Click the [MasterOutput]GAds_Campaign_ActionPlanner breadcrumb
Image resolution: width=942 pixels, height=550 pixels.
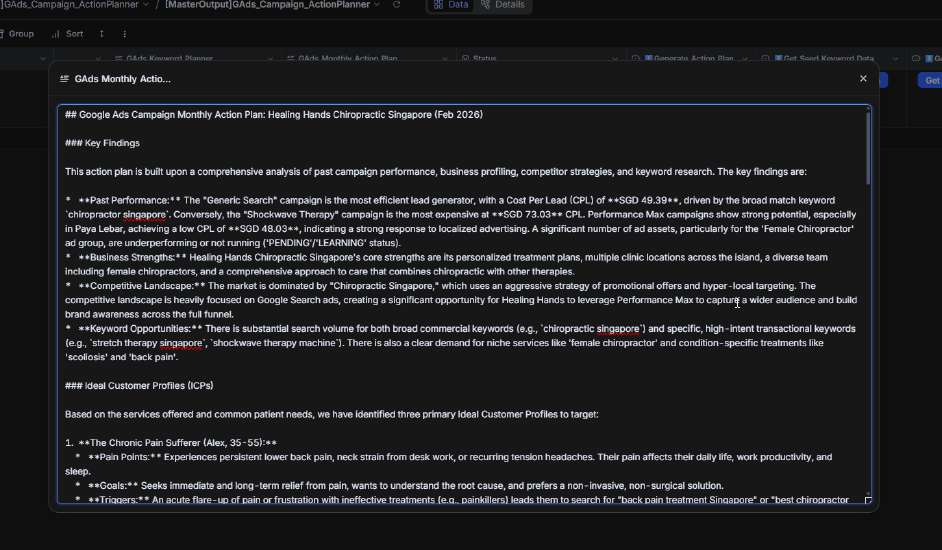[267, 5]
